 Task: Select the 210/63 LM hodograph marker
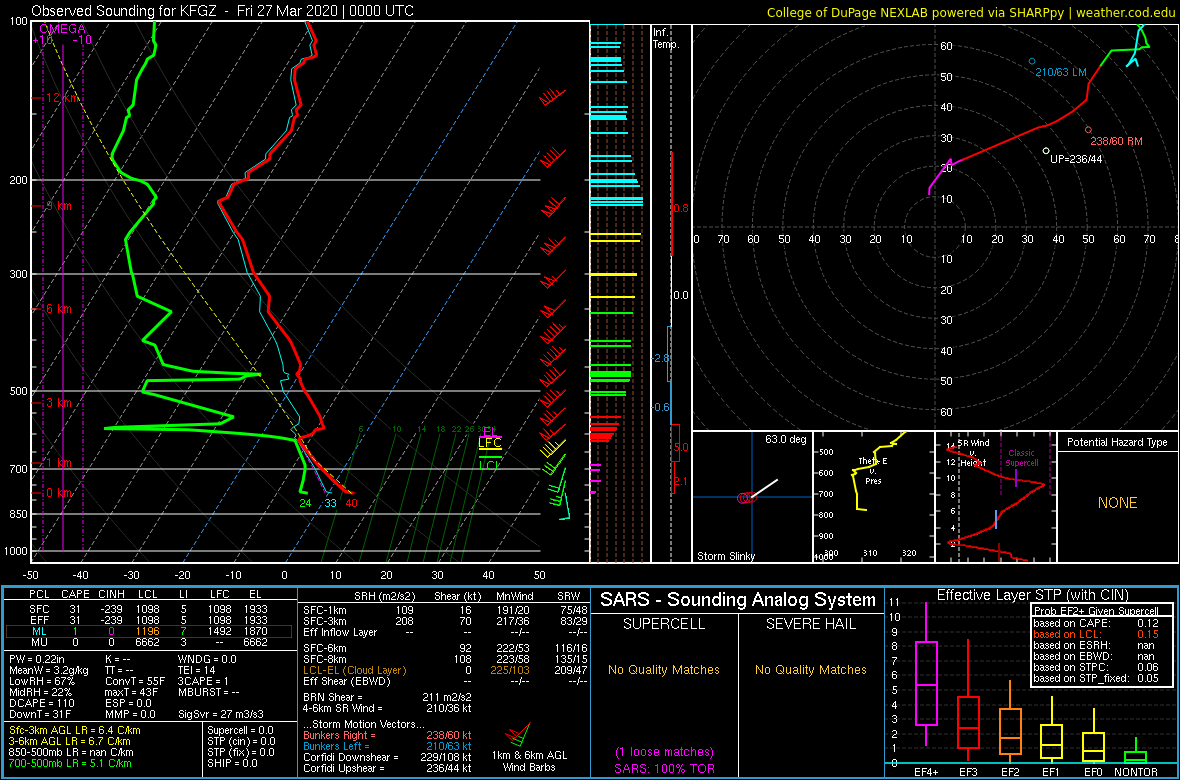click(x=1032, y=61)
